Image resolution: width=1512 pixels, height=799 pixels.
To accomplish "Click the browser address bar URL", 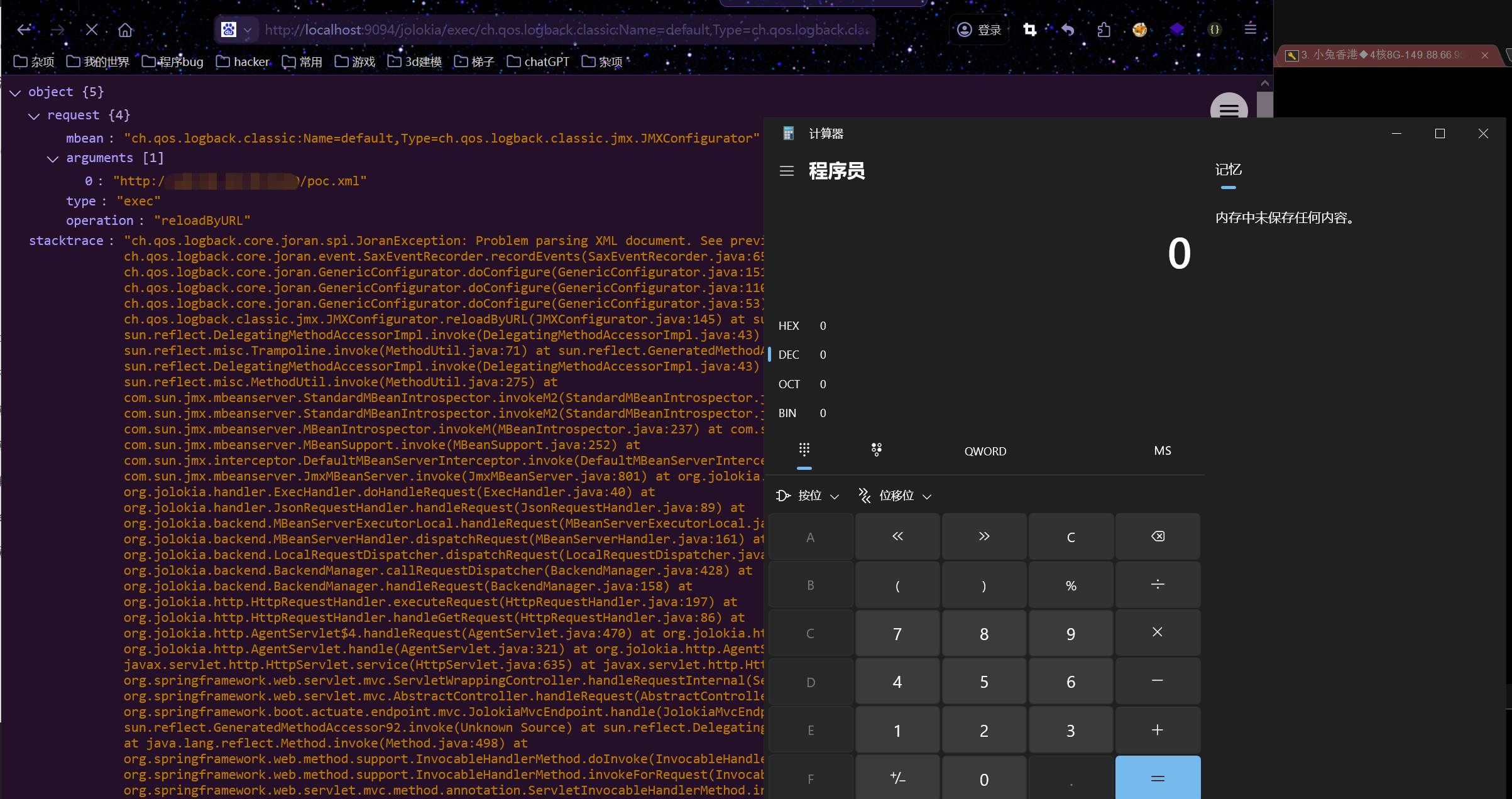I will (x=566, y=30).
